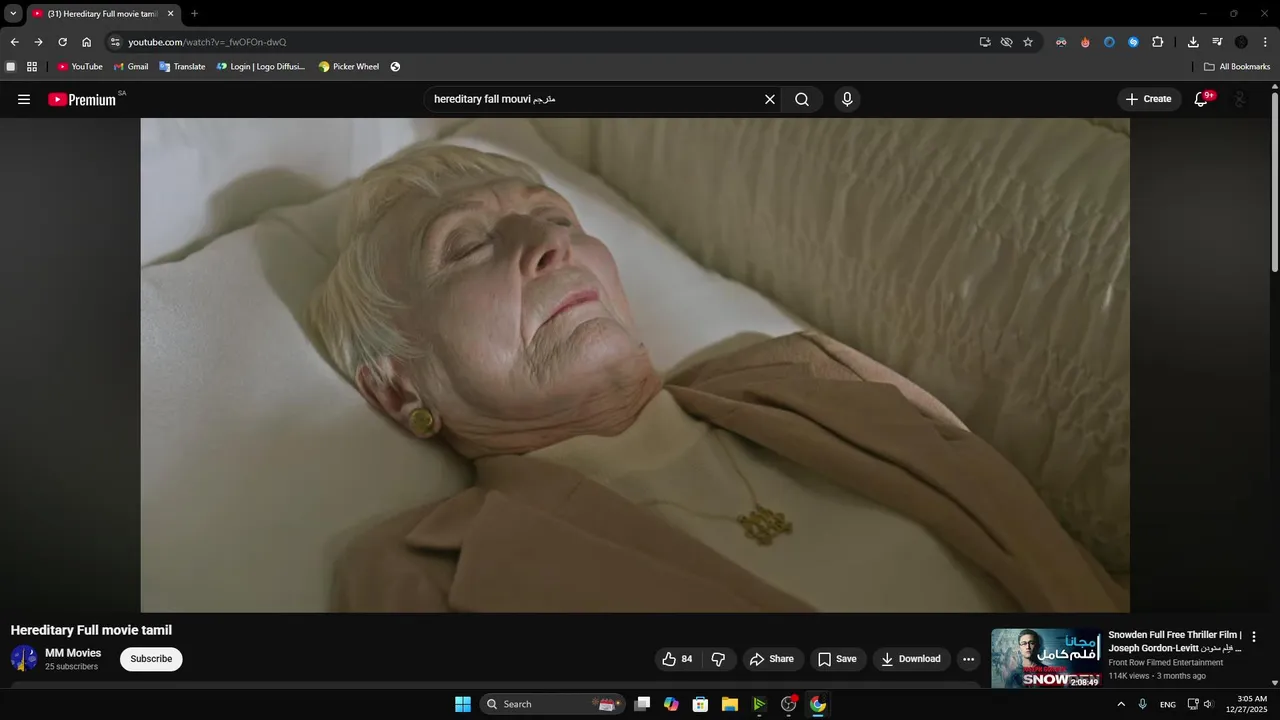The image size is (1280, 720).
Task: Open the YouTube bookmark
Action: pyautogui.click(x=80, y=67)
